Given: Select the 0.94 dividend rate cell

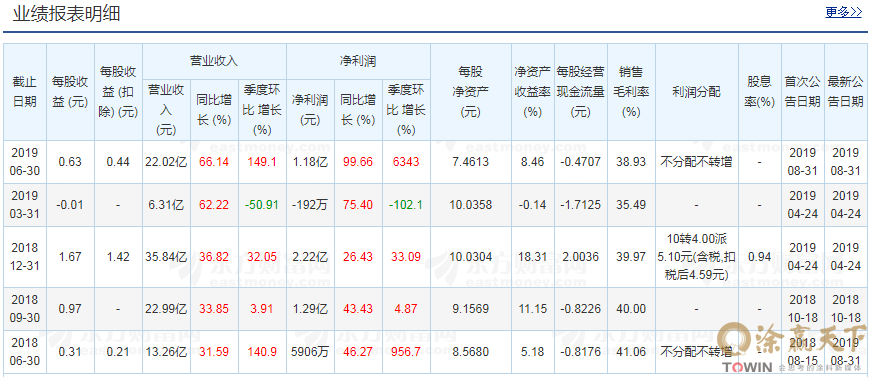Looking at the screenshot, I should click(x=760, y=257).
